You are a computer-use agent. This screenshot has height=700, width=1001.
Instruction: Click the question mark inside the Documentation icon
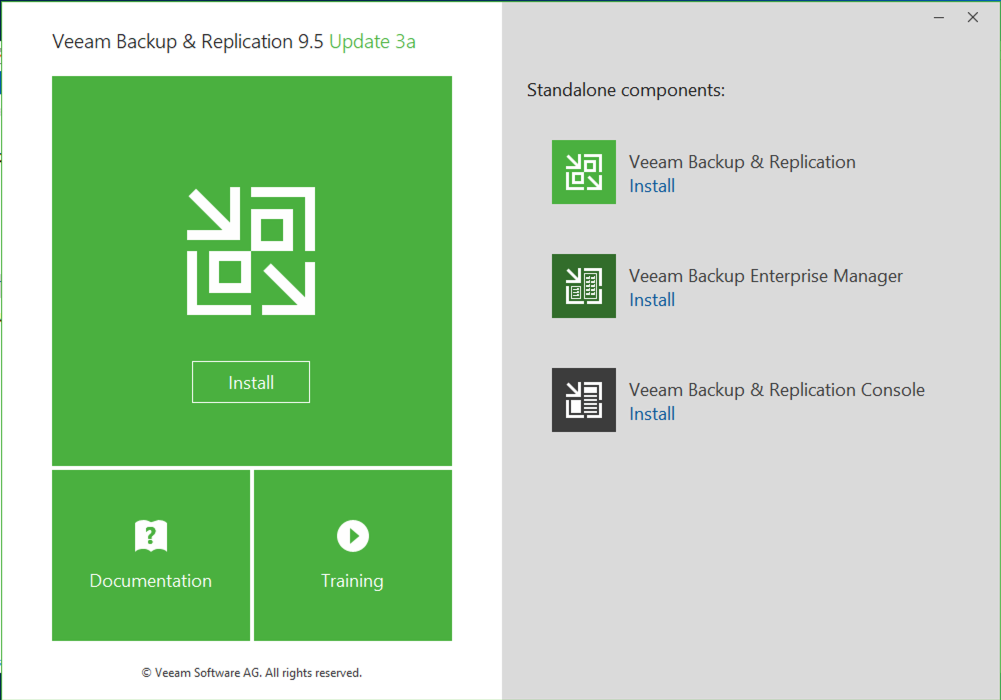152,533
